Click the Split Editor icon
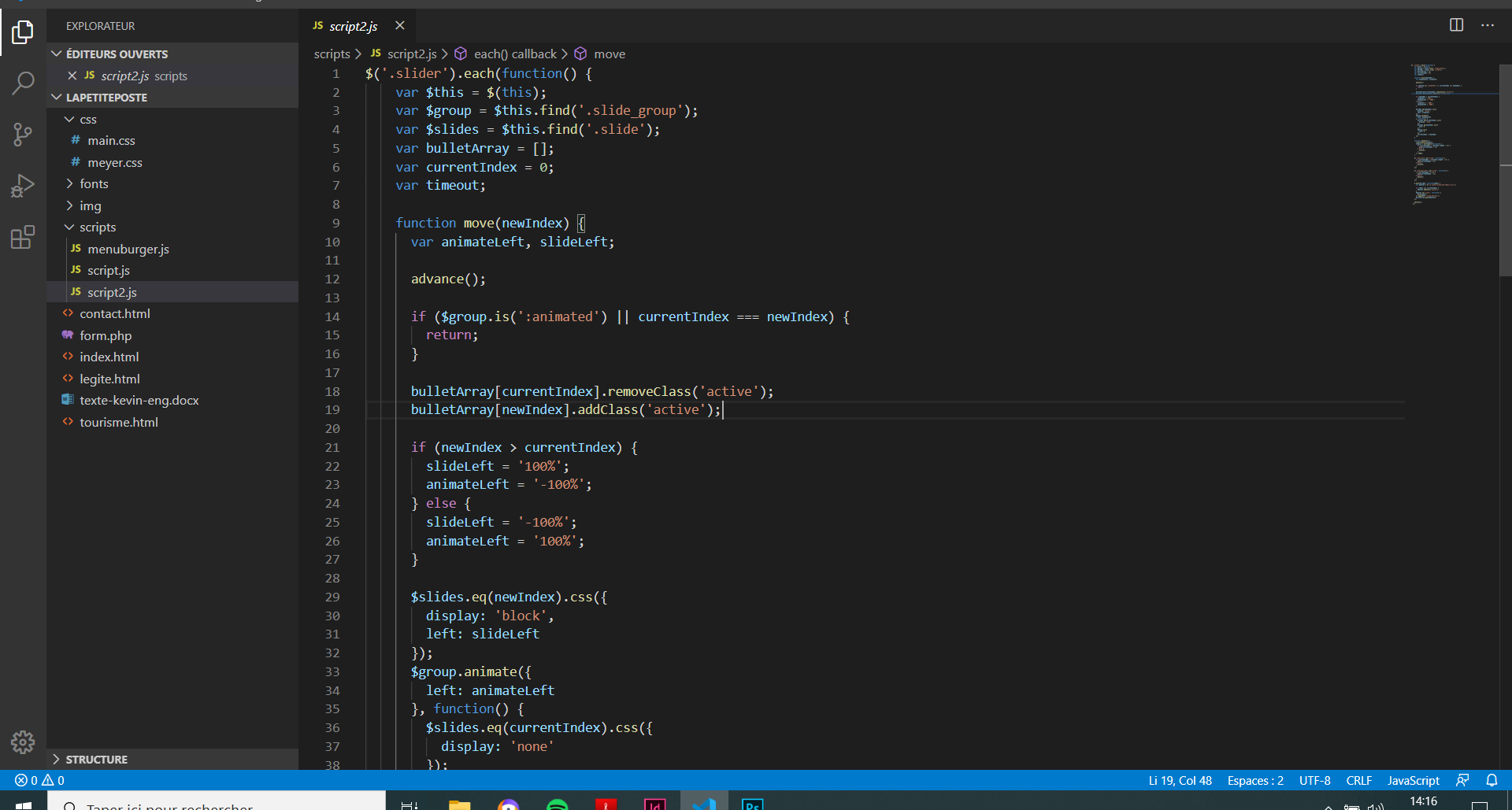Screen dimensions: 1512x810 [1456, 25]
